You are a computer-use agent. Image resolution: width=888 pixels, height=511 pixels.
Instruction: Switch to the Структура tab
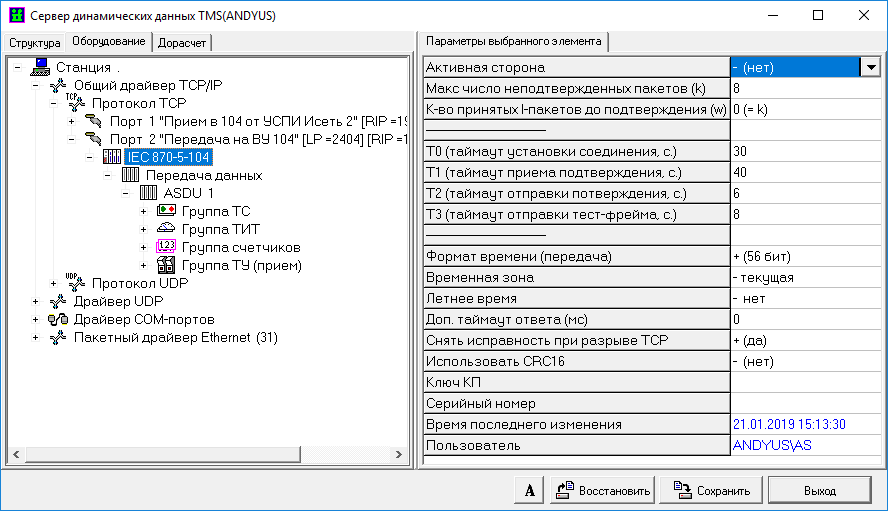point(35,43)
